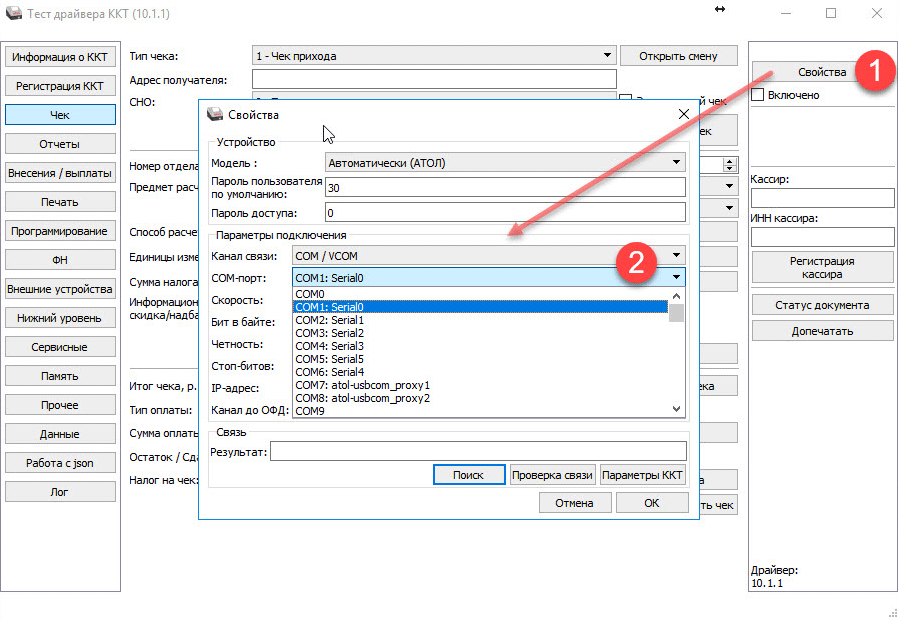898x619 pixels.
Task: Click the Свойства button in right panel
Action: pyautogui.click(x=822, y=72)
